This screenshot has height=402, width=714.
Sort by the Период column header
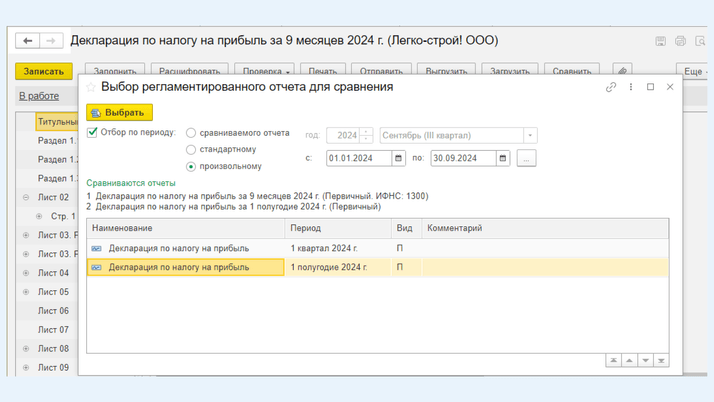click(338, 228)
